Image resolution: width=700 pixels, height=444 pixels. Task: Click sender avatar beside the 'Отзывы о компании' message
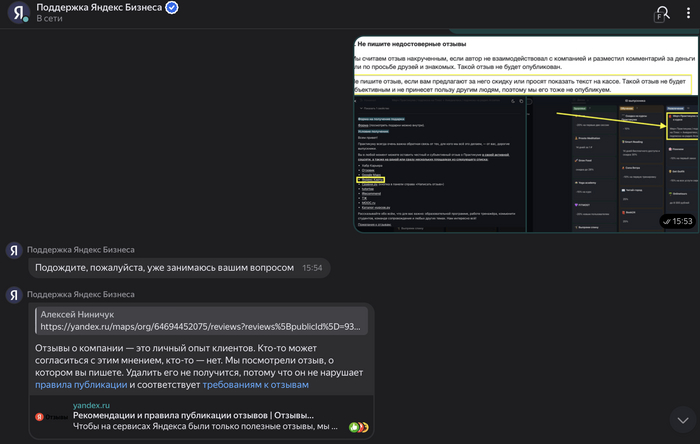click(14, 295)
